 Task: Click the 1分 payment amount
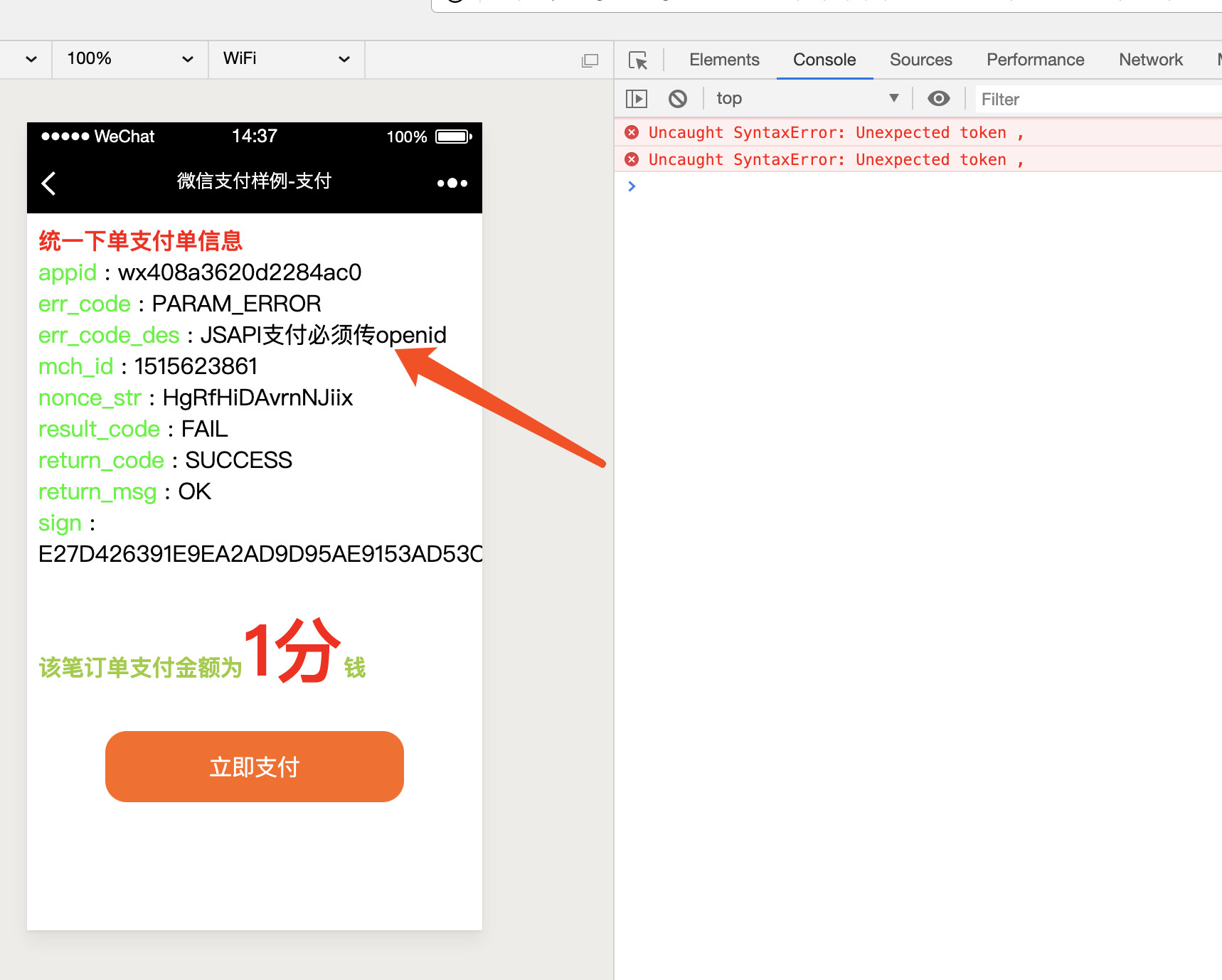[292, 650]
